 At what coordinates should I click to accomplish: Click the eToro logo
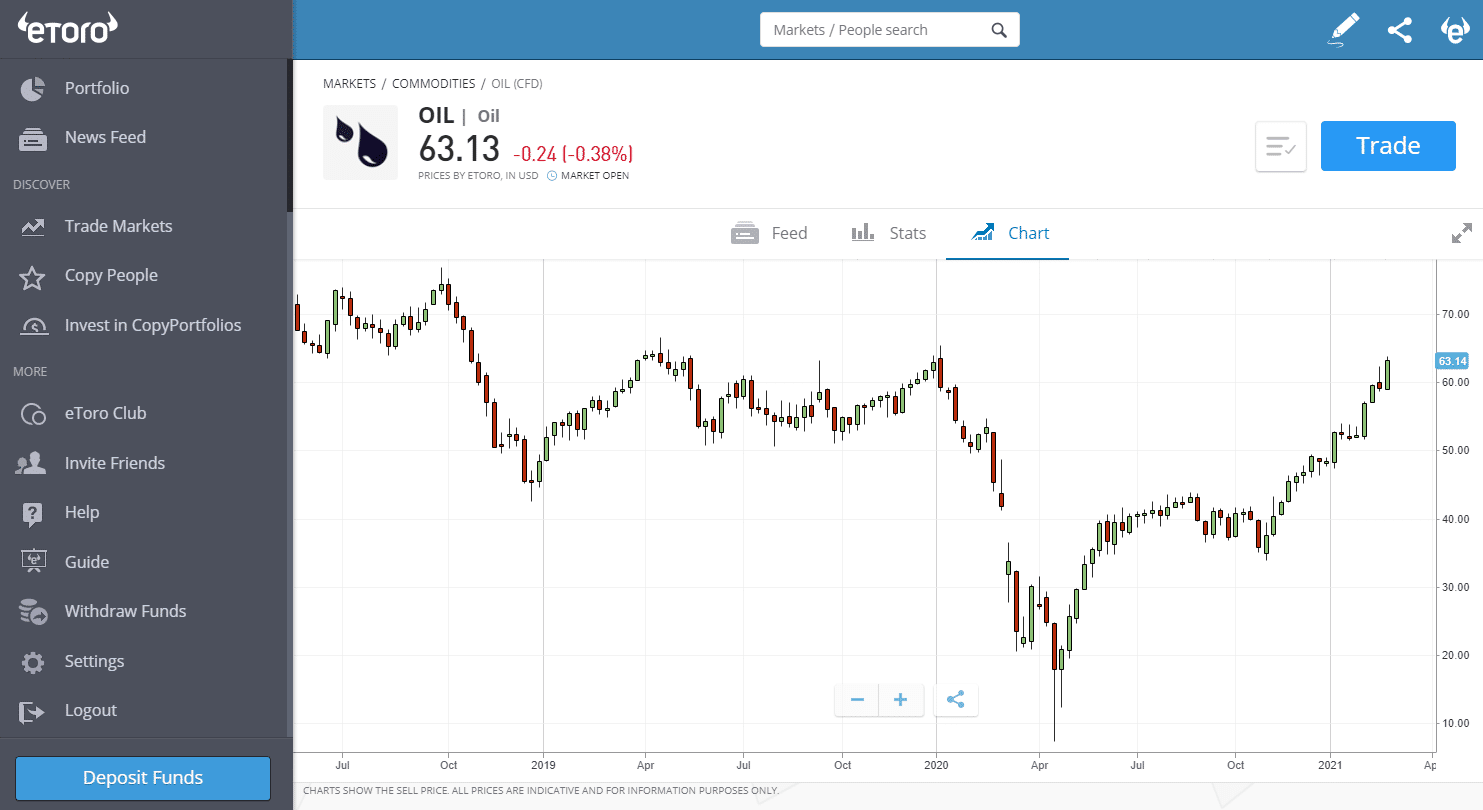point(68,29)
